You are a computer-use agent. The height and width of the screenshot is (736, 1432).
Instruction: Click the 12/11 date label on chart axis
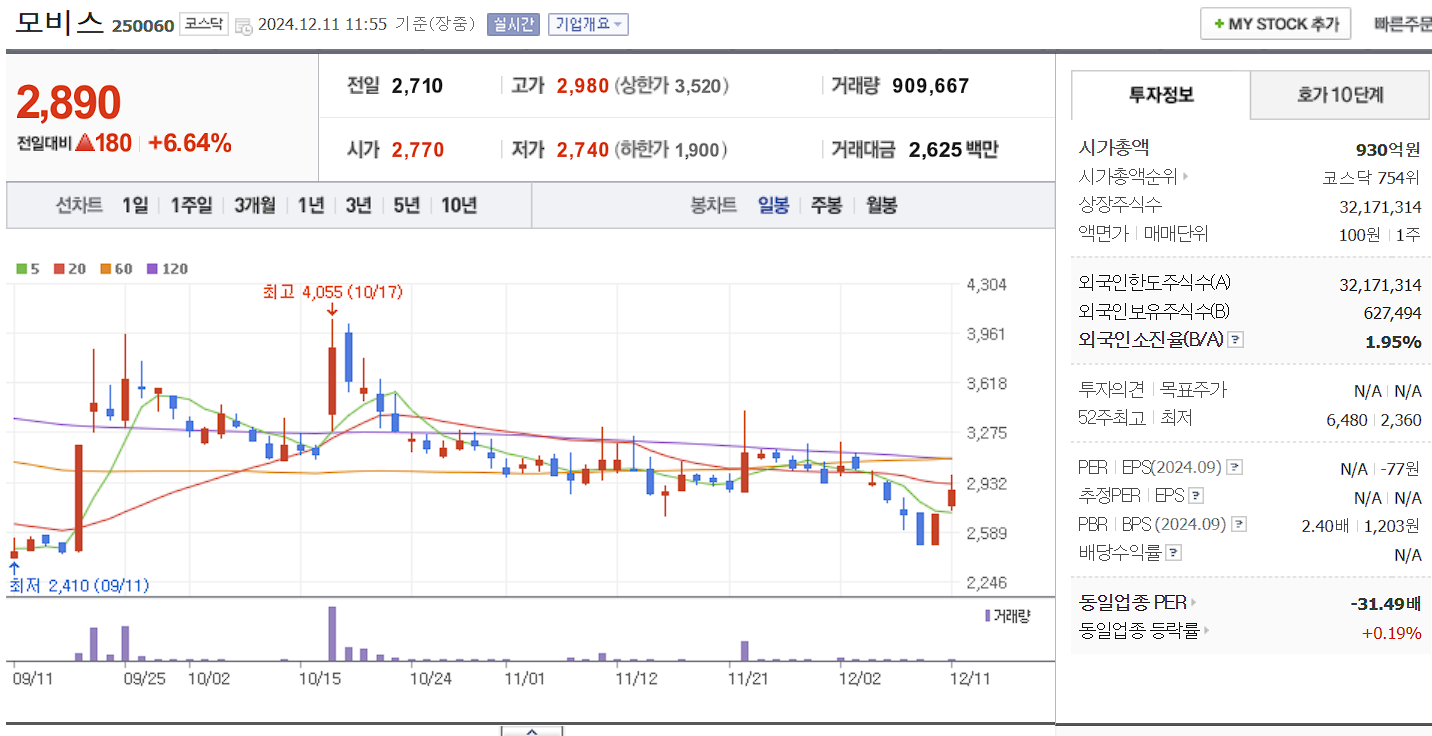point(970,678)
